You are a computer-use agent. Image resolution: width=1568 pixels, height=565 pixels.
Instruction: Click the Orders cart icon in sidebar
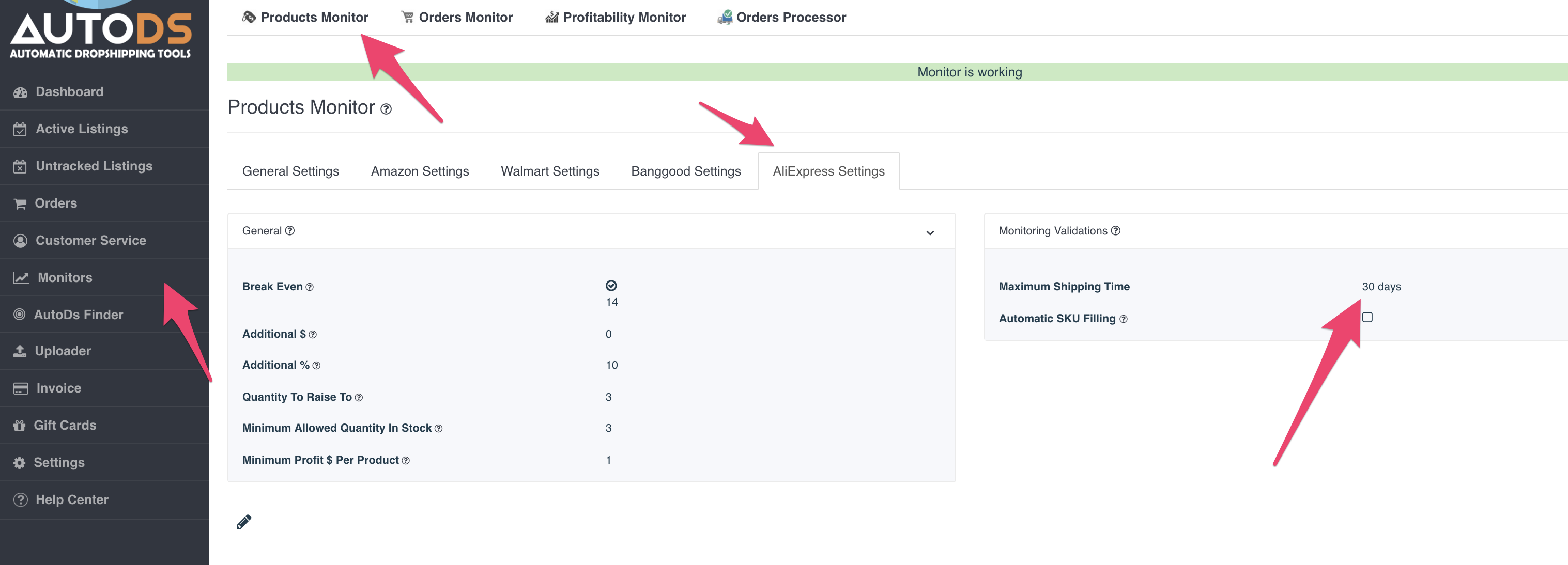[x=20, y=203]
